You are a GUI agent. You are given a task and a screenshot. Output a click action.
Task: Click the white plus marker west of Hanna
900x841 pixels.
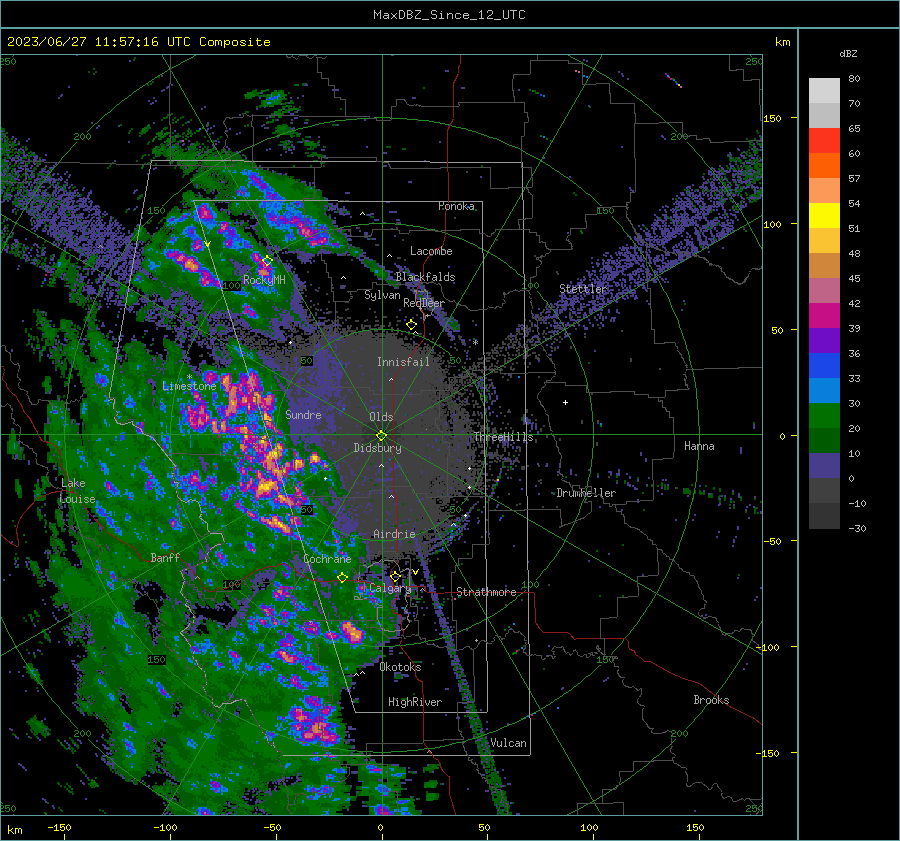tap(565, 402)
